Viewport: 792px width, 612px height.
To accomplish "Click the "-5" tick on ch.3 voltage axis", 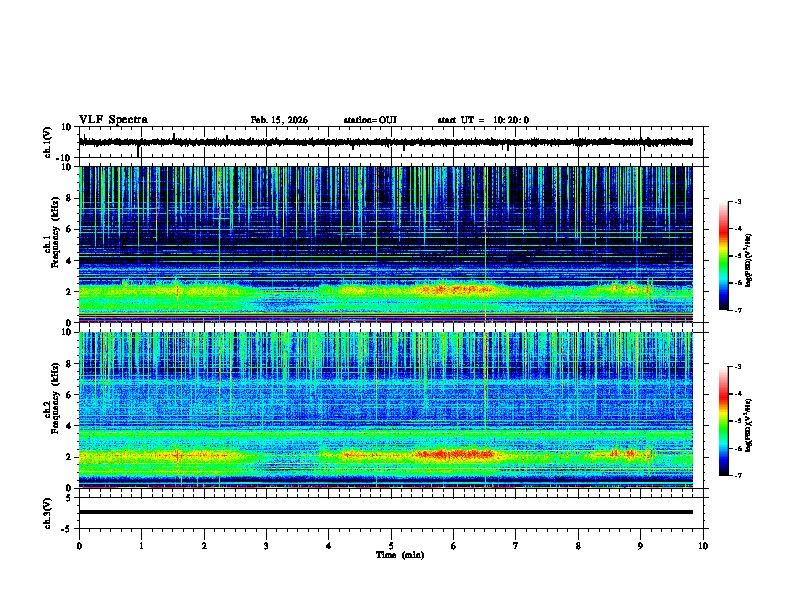I will tap(68, 529).
